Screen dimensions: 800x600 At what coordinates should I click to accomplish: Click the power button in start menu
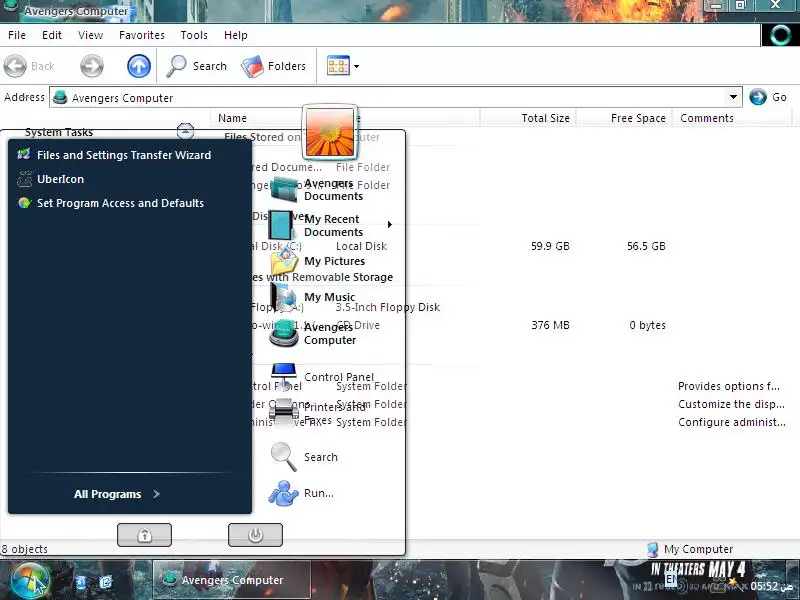pos(255,535)
